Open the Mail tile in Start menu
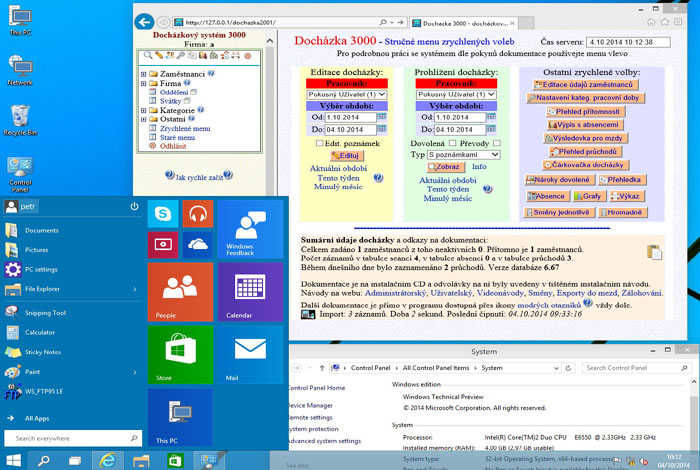The image size is (700, 470). (x=250, y=355)
